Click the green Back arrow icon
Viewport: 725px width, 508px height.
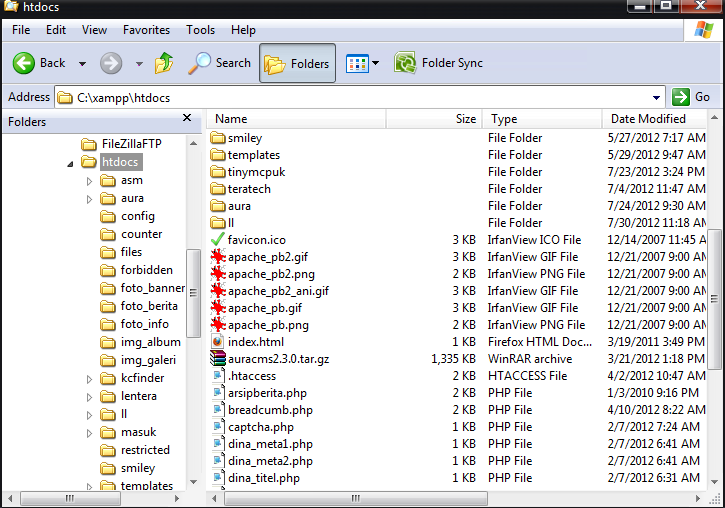(24, 63)
